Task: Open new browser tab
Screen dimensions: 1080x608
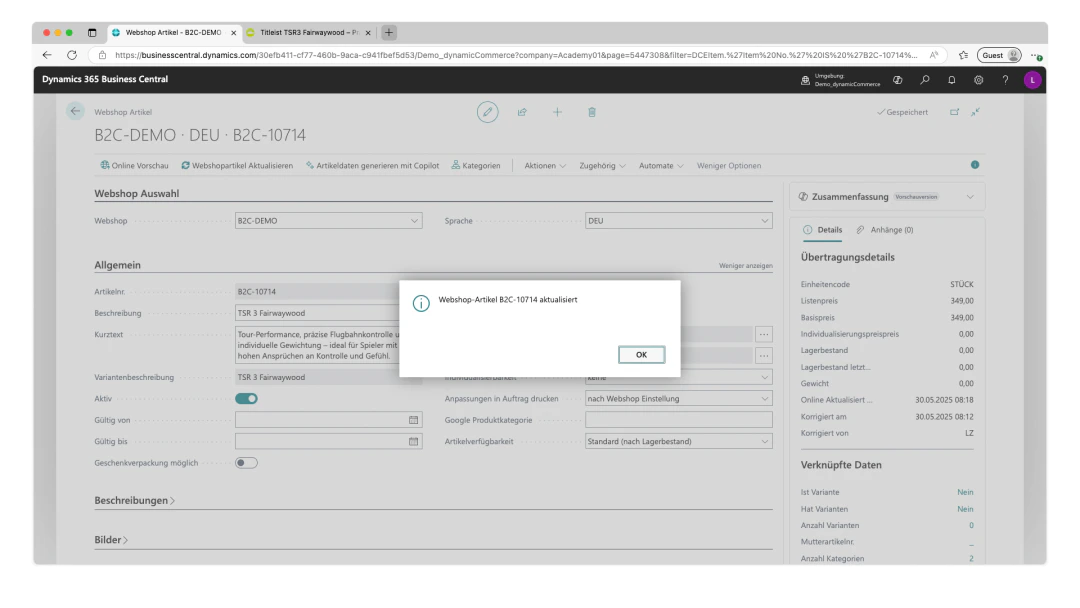Action: pyautogui.click(x=388, y=32)
